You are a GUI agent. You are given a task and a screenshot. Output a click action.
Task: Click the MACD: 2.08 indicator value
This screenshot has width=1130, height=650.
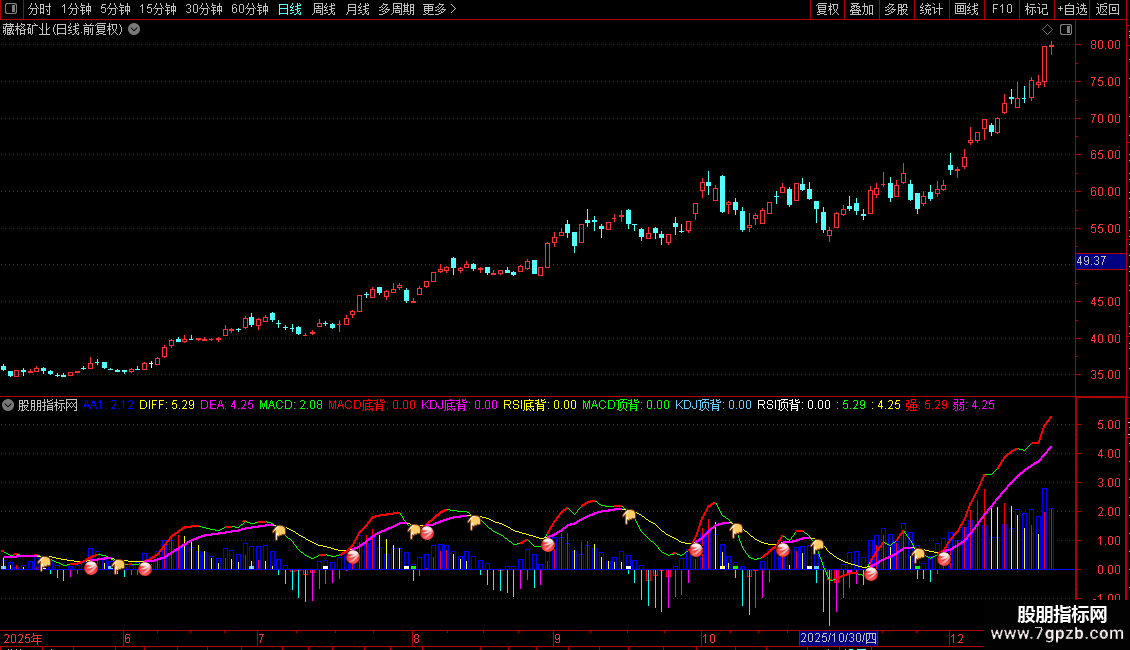pyautogui.click(x=291, y=405)
